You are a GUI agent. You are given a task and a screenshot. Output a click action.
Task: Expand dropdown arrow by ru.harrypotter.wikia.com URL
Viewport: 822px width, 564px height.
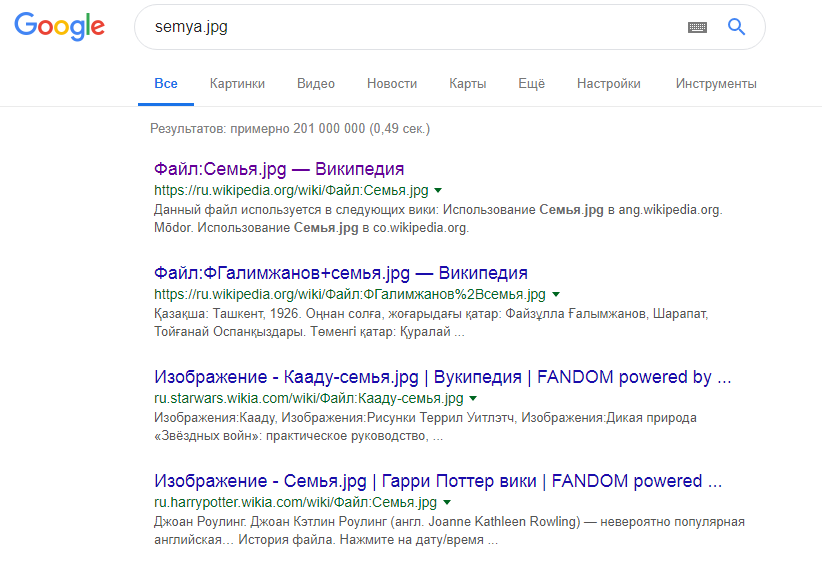pos(447,502)
